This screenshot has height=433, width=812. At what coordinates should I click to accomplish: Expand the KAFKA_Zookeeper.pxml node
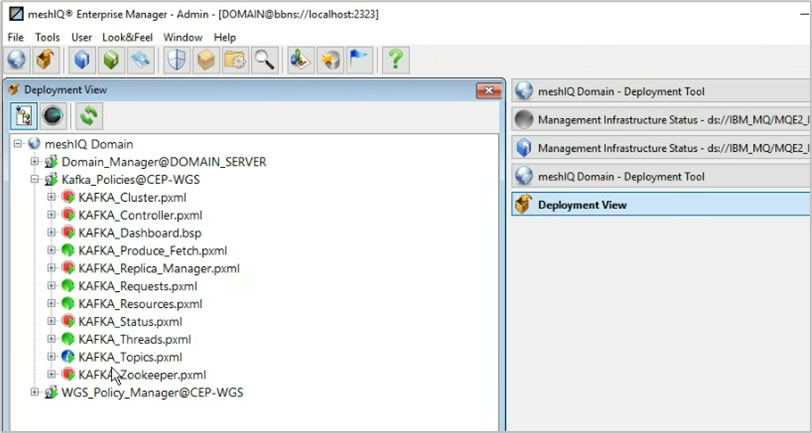51,374
